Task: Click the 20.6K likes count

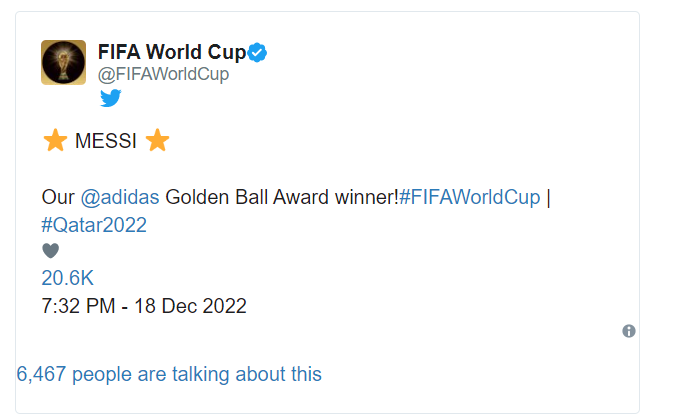Action: coord(67,278)
